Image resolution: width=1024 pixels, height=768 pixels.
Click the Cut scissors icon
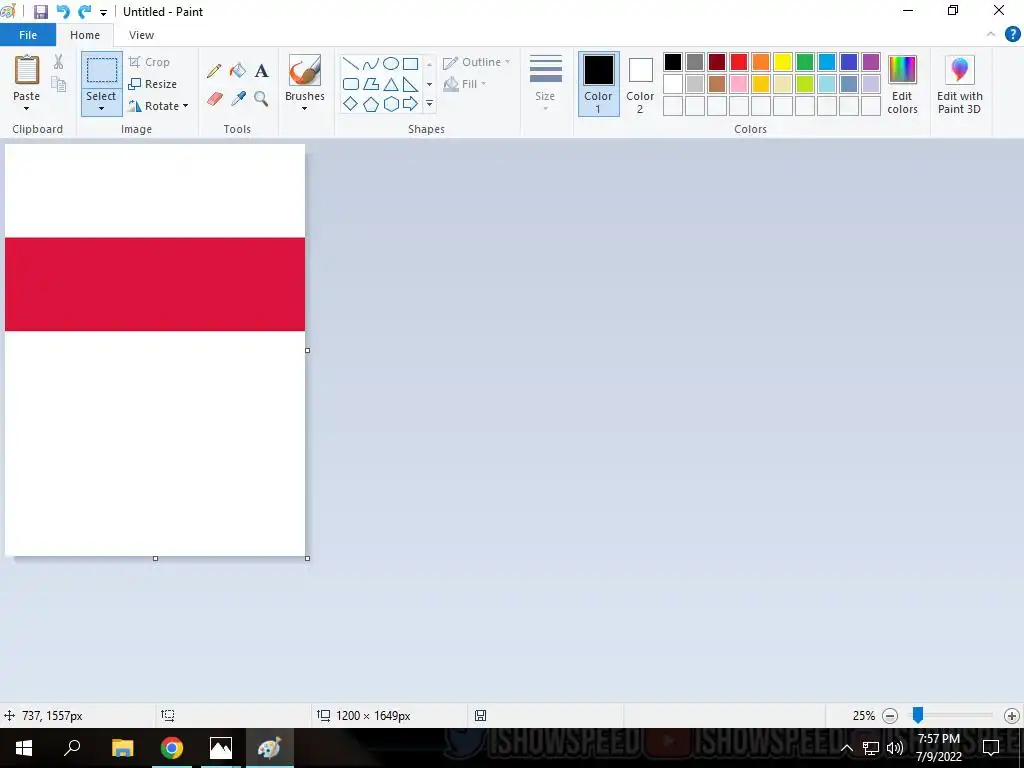click(59, 62)
